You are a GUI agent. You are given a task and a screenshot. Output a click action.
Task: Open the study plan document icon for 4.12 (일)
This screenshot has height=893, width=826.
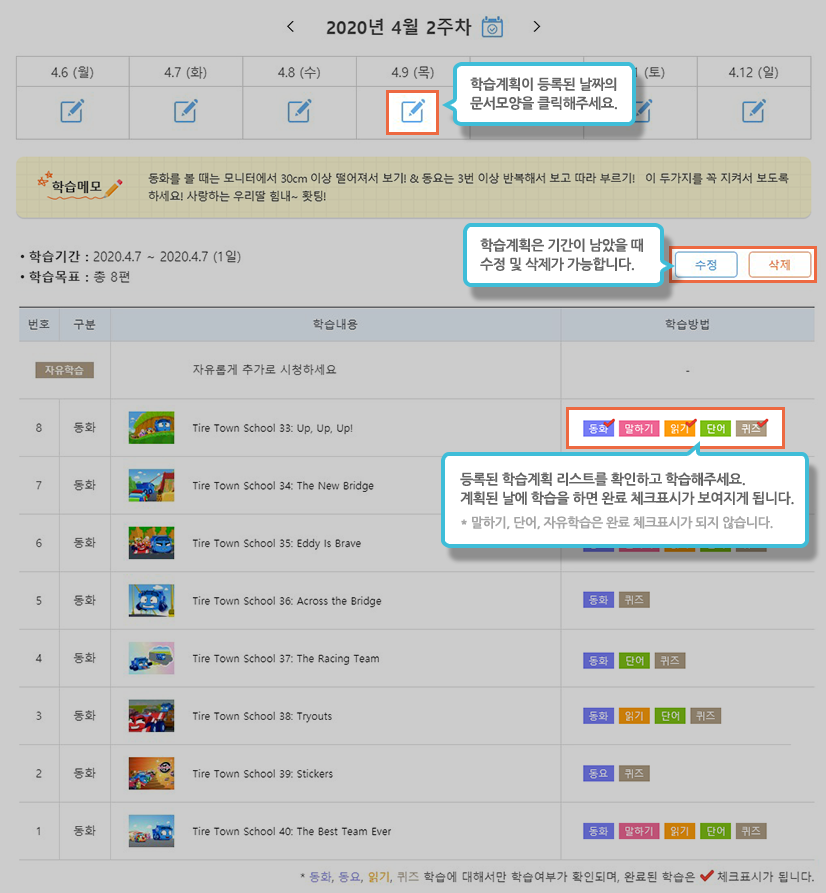[754, 111]
